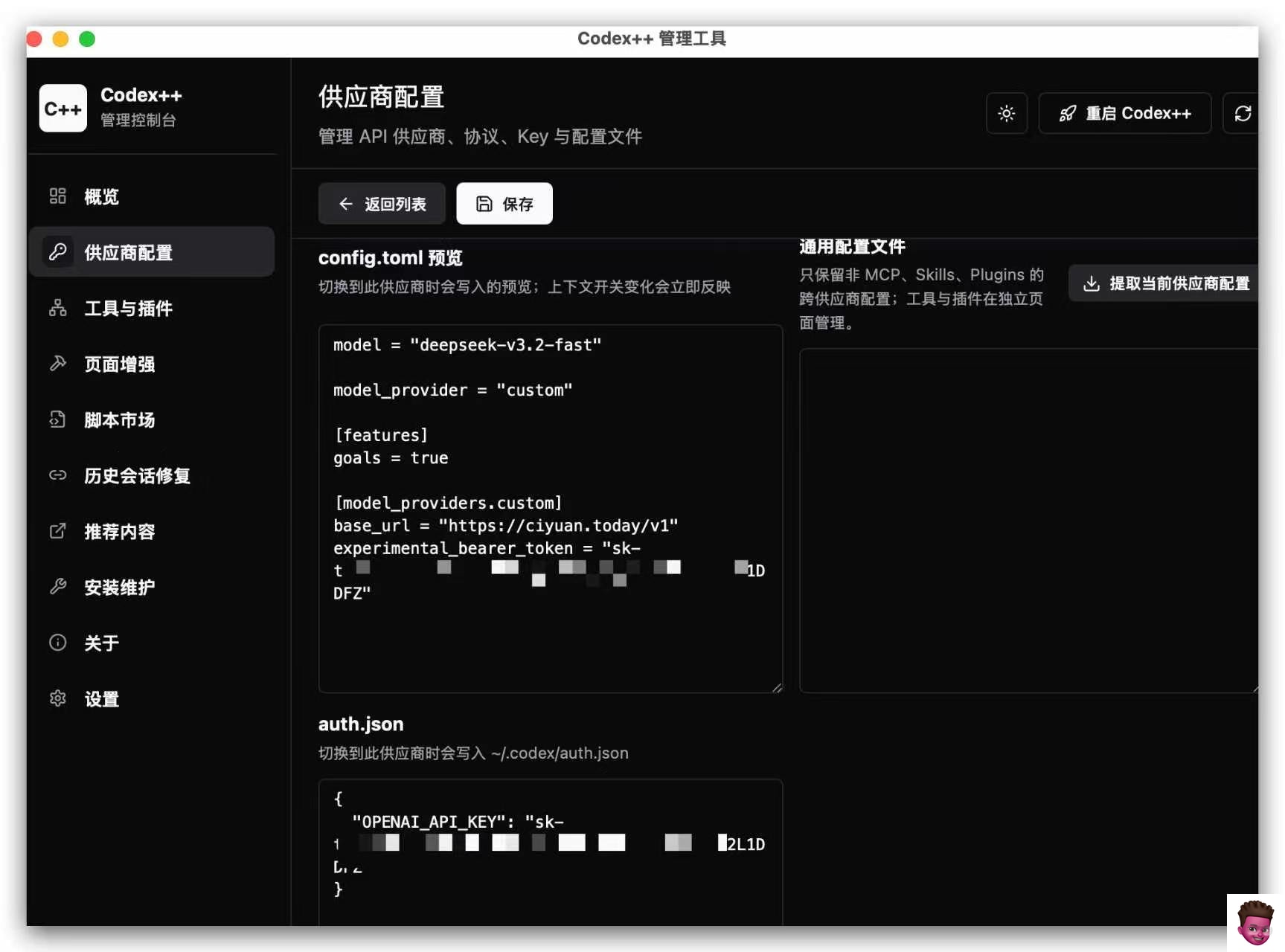Click the 安装维护 wrench icon
The image size is (1285, 952).
(x=58, y=587)
